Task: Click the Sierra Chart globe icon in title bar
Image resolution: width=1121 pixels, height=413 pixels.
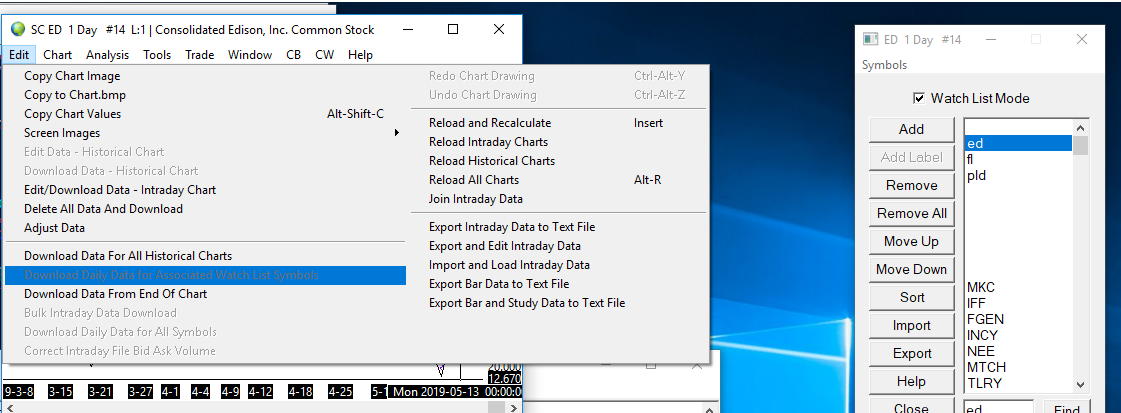Action: pyautogui.click(x=19, y=30)
